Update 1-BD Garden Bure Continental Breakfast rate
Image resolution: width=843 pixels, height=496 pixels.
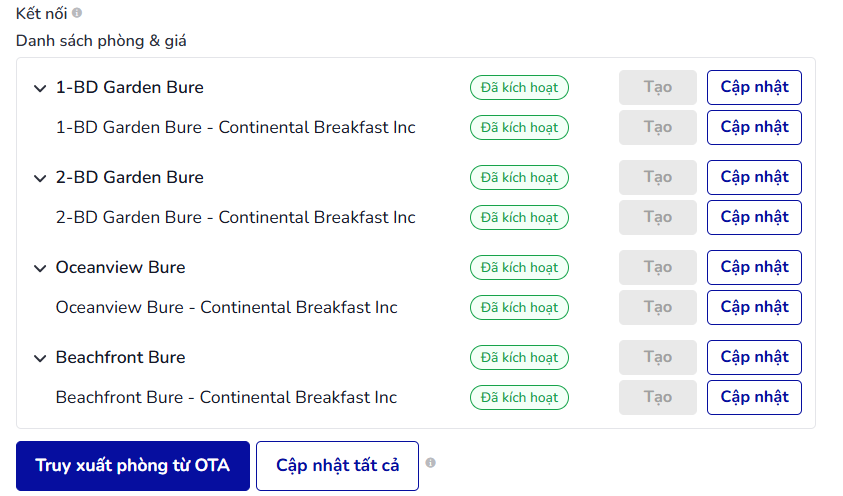coord(754,127)
